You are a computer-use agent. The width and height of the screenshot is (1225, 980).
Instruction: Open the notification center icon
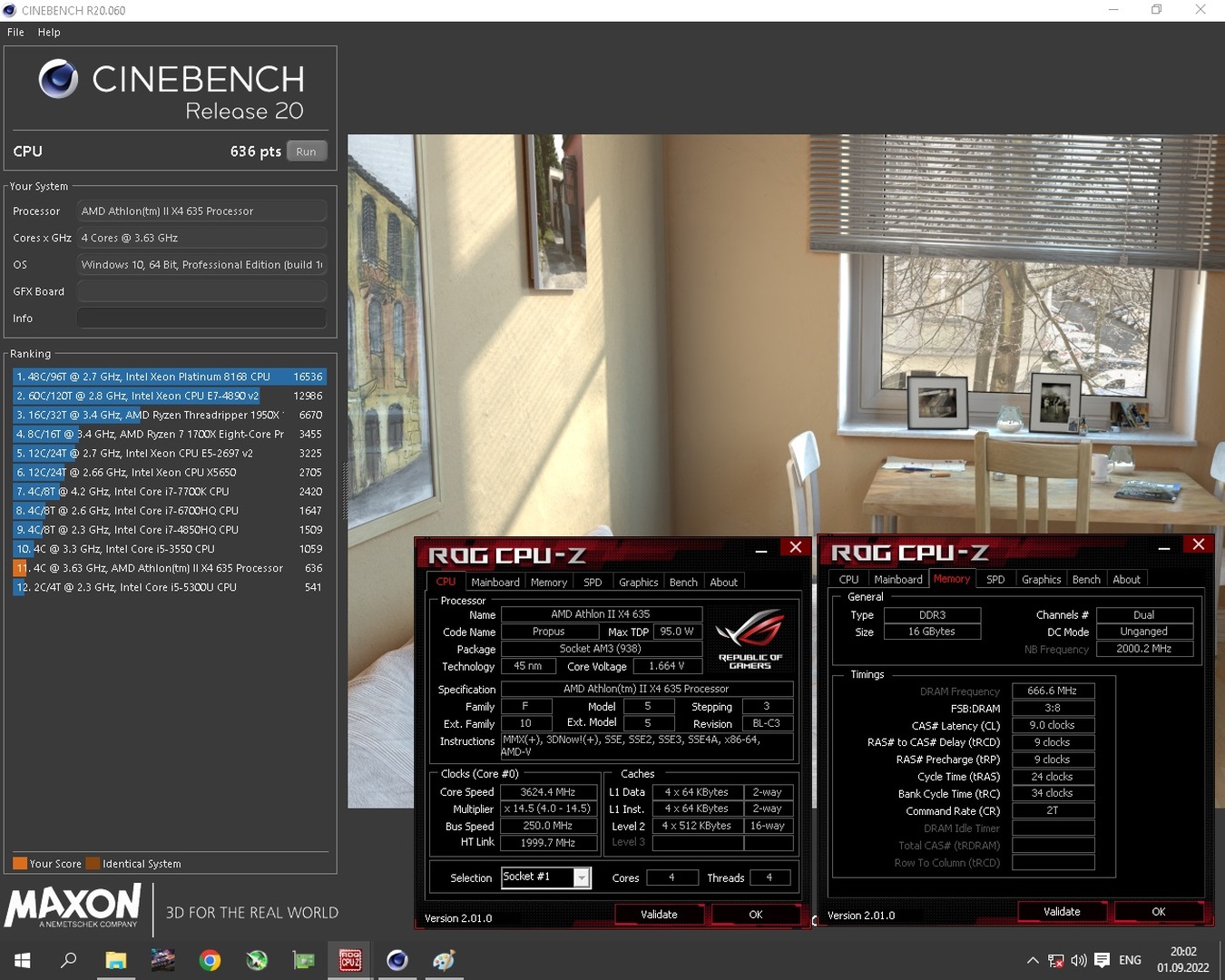(1102, 960)
